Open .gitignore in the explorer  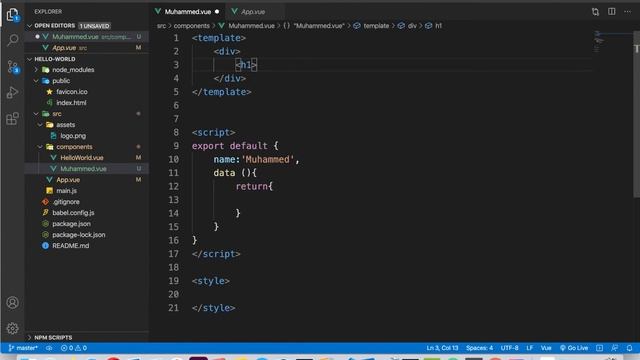pos(66,202)
